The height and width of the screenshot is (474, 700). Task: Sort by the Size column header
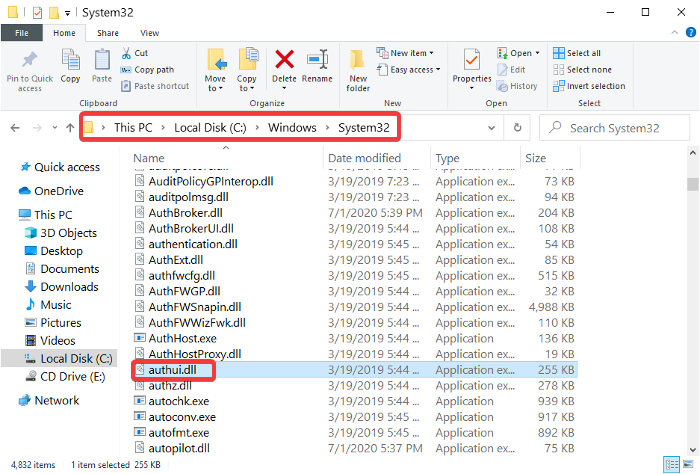[550, 158]
